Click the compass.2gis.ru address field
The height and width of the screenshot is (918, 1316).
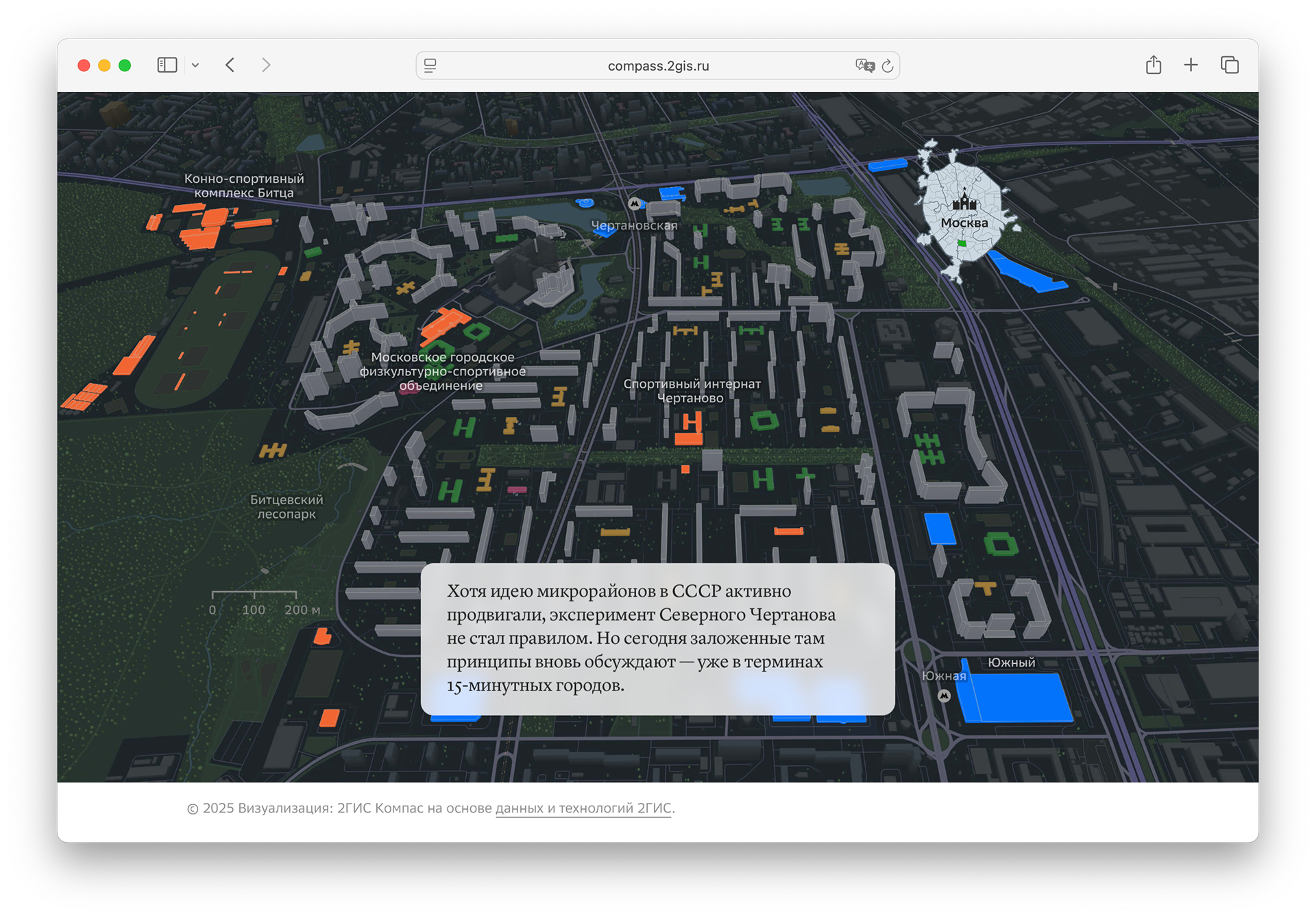tap(658, 66)
